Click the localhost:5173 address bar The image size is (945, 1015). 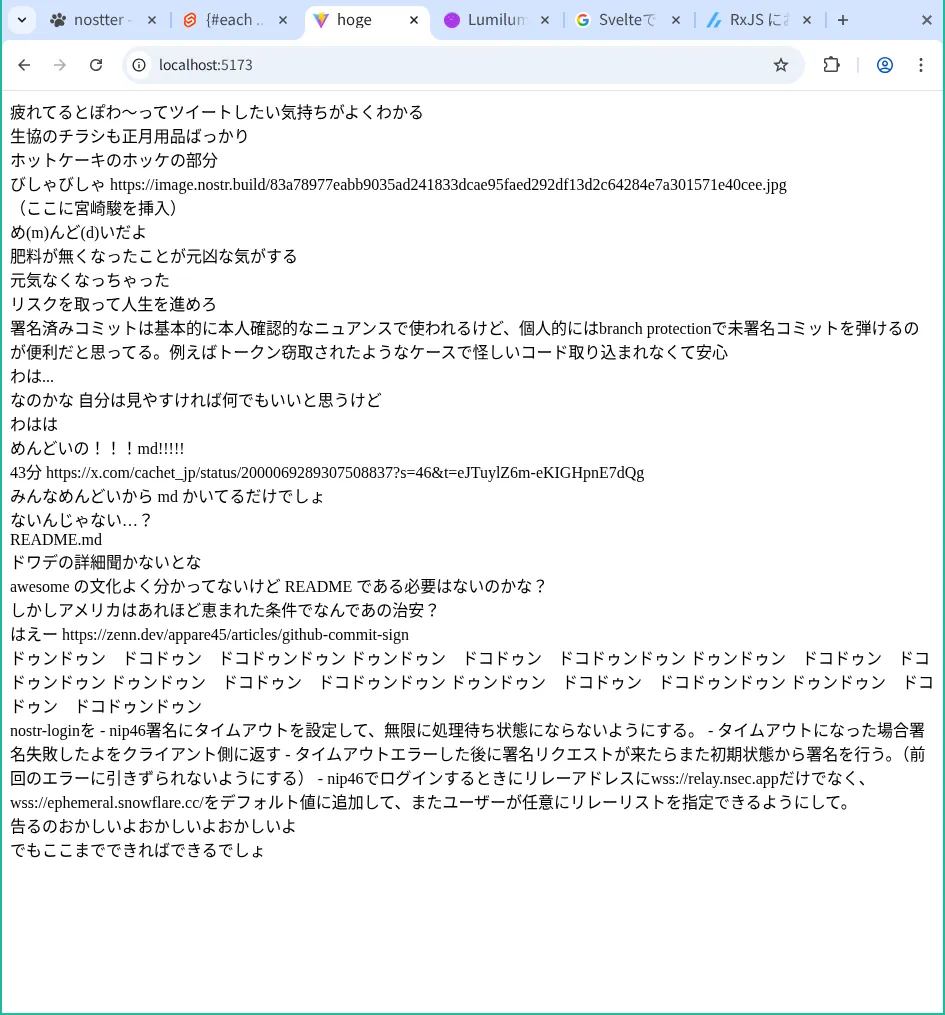tap(450, 65)
